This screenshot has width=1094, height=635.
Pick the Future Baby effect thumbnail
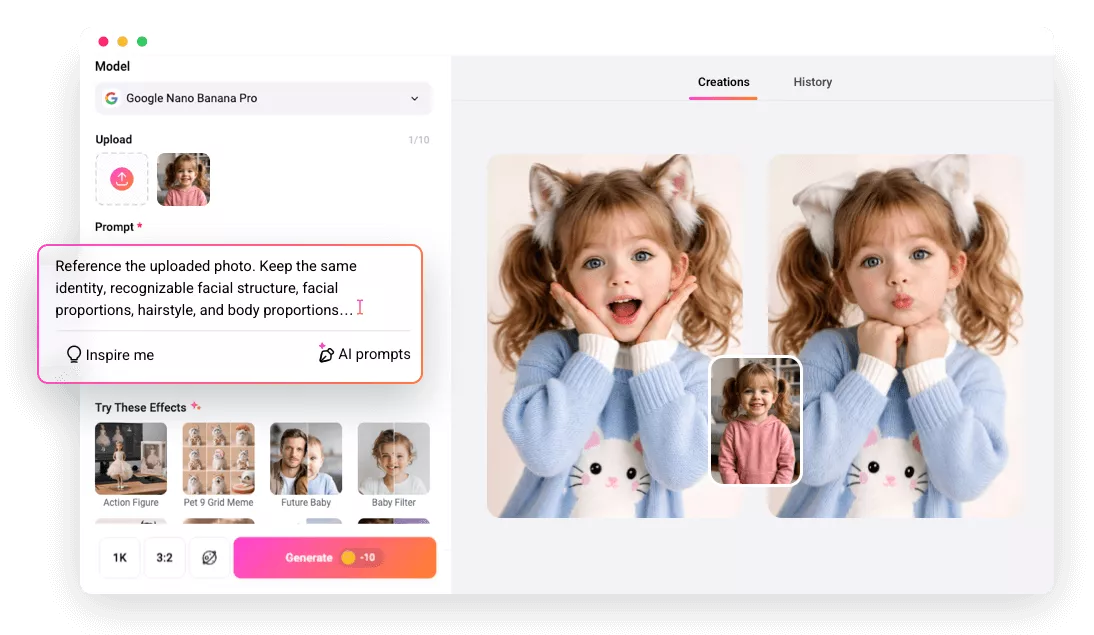coord(306,459)
